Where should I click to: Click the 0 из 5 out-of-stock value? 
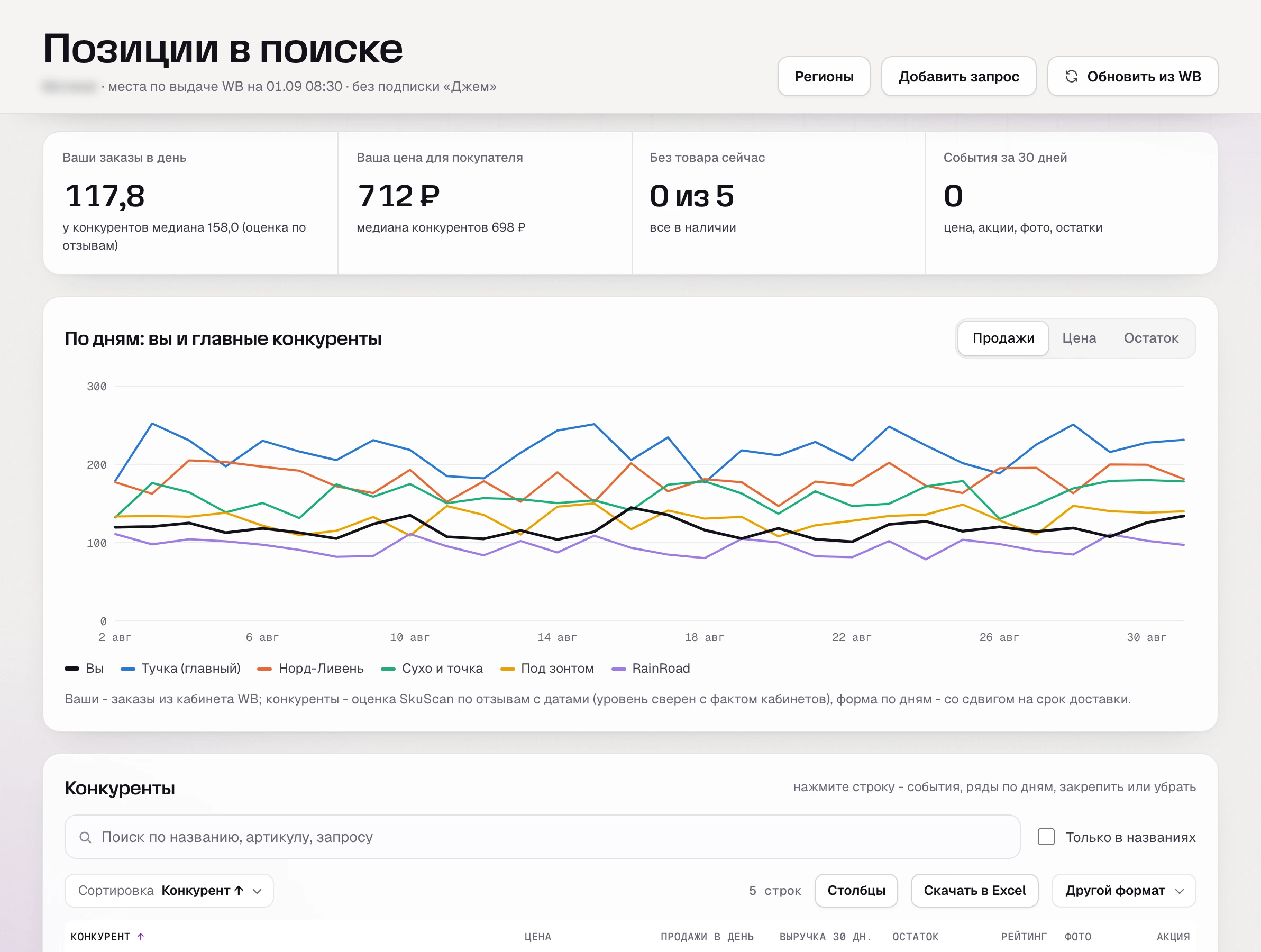click(x=691, y=196)
